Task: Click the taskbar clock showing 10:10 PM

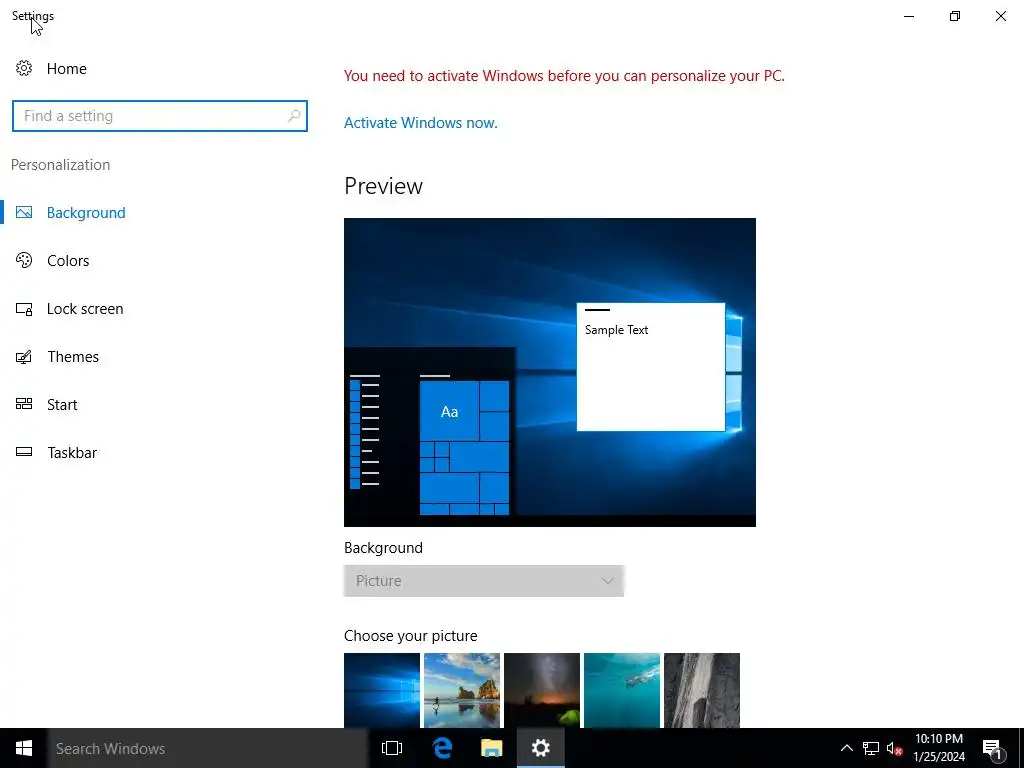Action: tap(939, 748)
